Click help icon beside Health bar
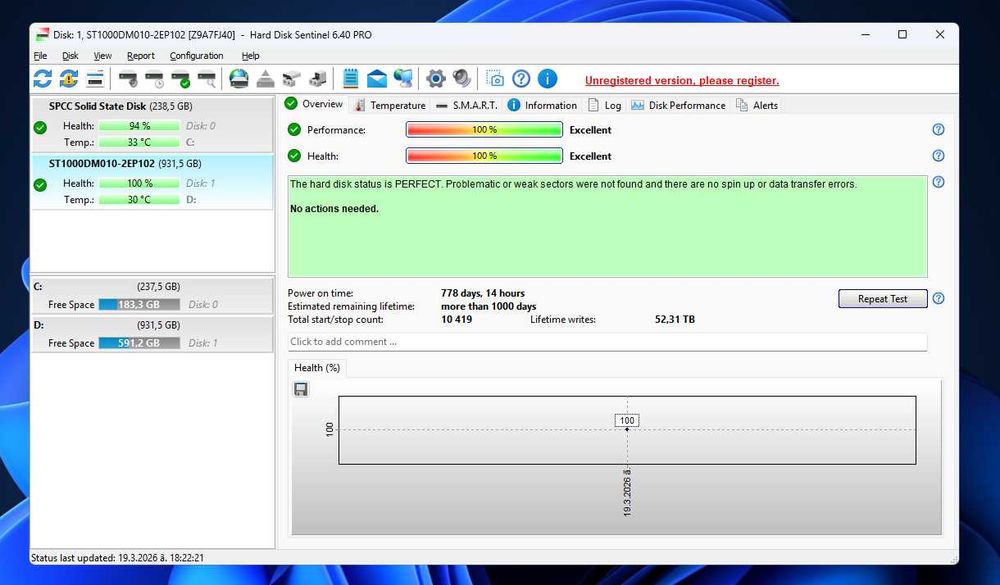Image resolution: width=1000 pixels, height=585 pixels. pos(938,156)
